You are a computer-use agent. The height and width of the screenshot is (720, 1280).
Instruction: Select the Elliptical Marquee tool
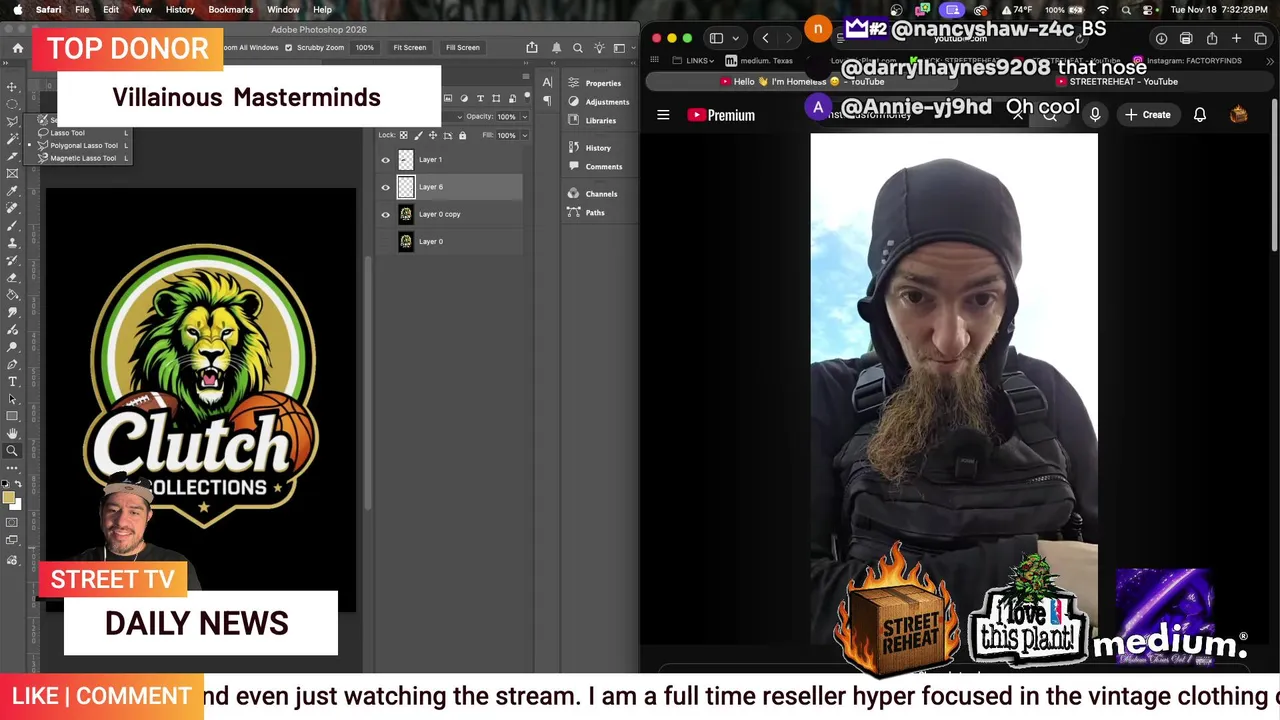tap(12, 104)
